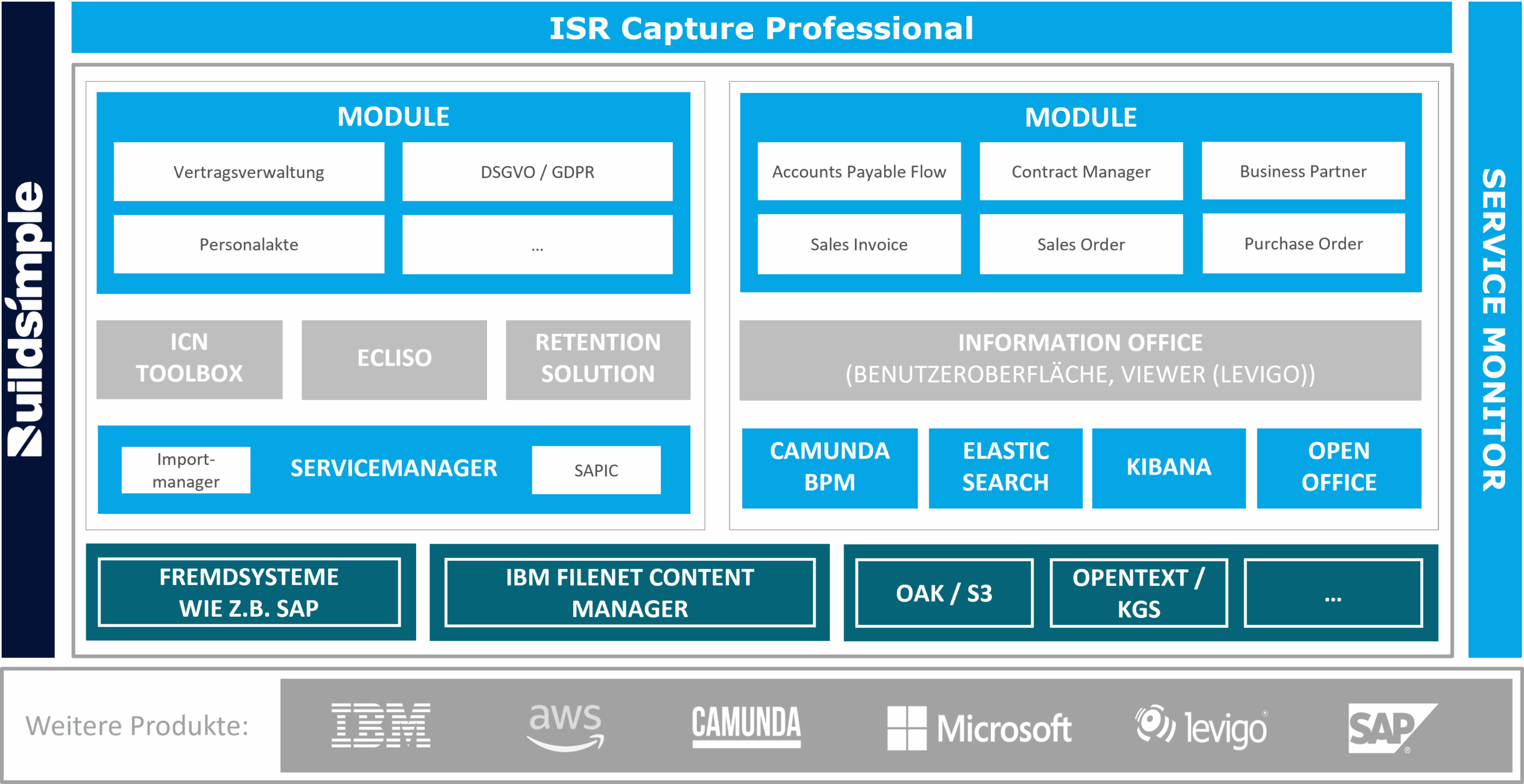Click IBM FileNet Content Manager box

tap(630, 592)
